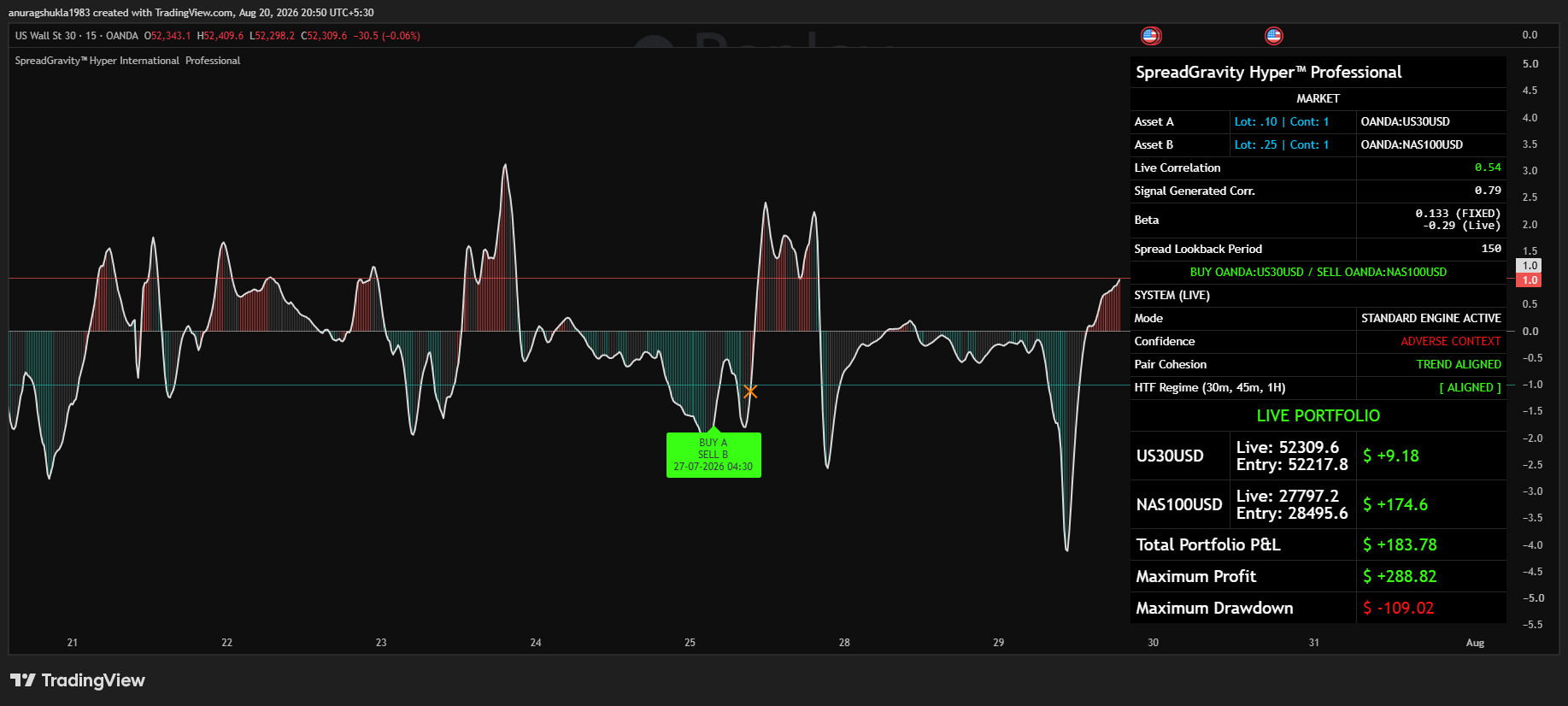Image resolution: width=1568 pixels, height=706 pixels.
Task: Click the Entry: 52217.8 price text
Action: (1292, 465)
